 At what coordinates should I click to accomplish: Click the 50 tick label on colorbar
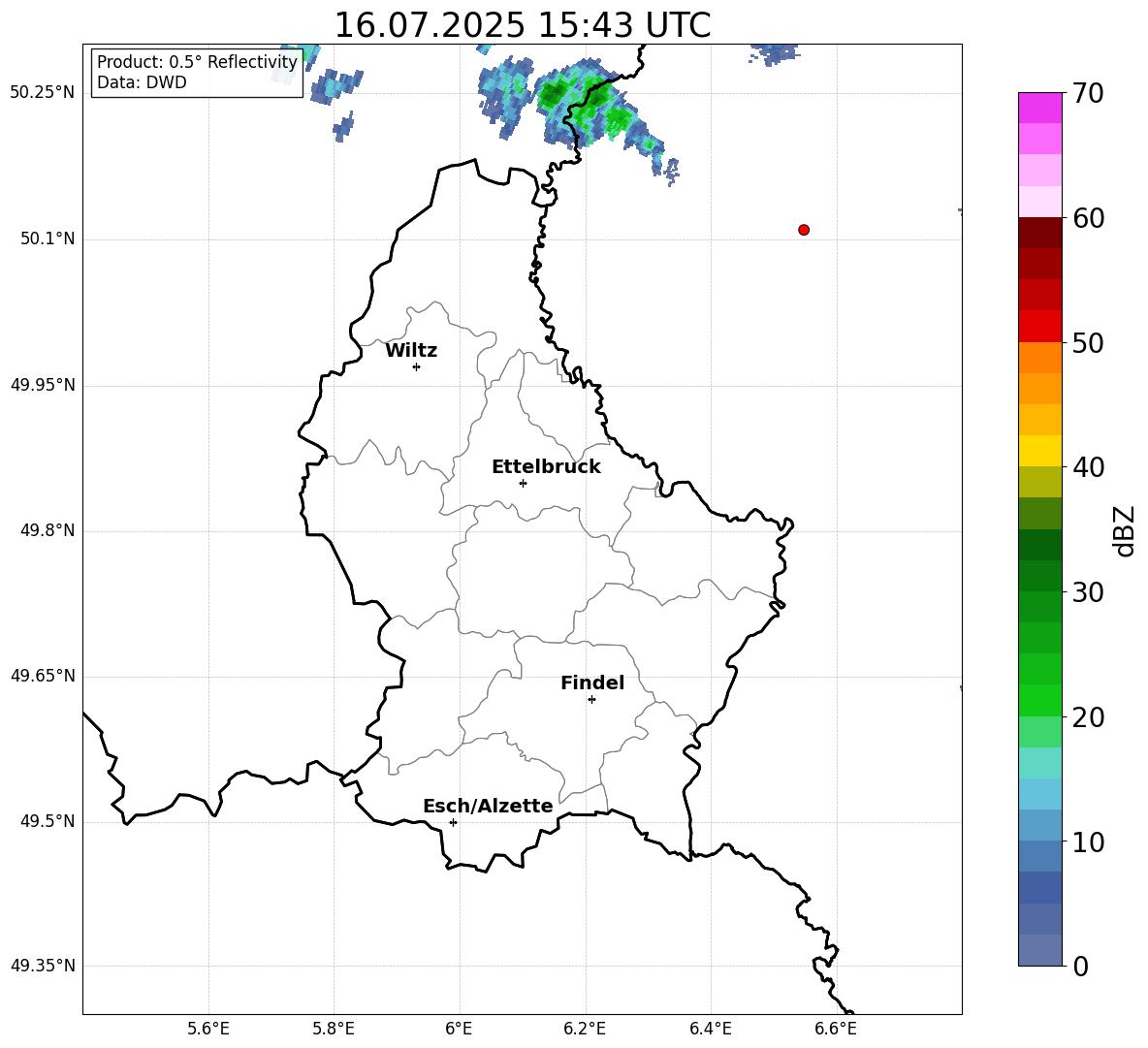coord(1088,342)
